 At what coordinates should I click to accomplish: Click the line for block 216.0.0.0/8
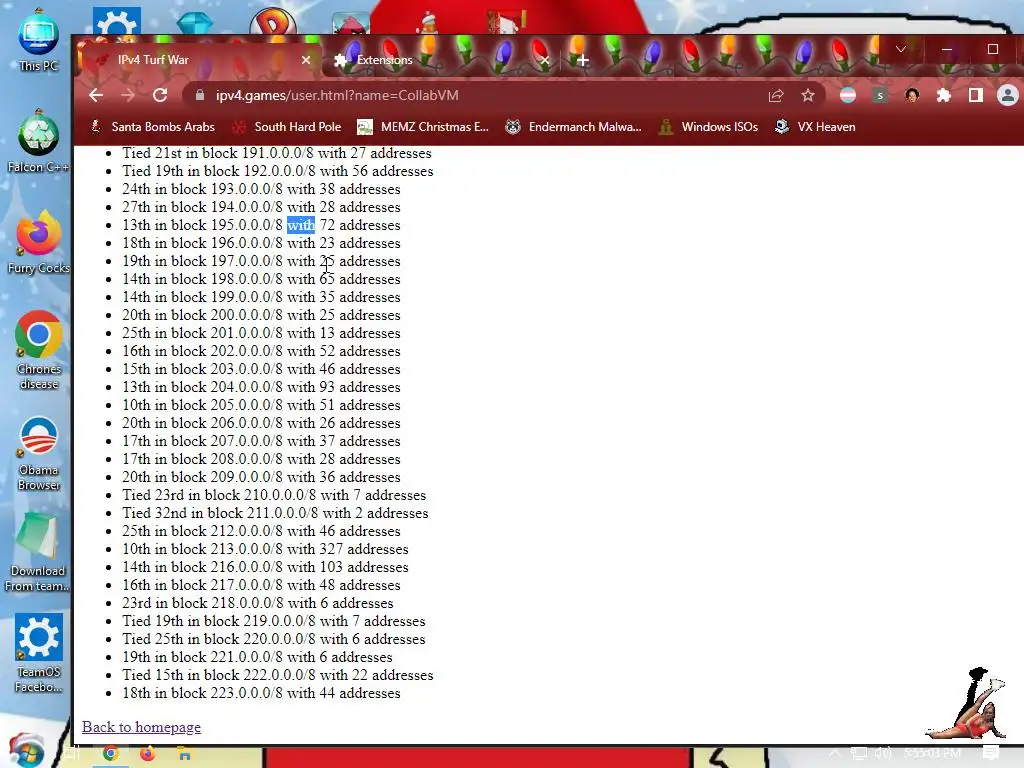(265, 567)
